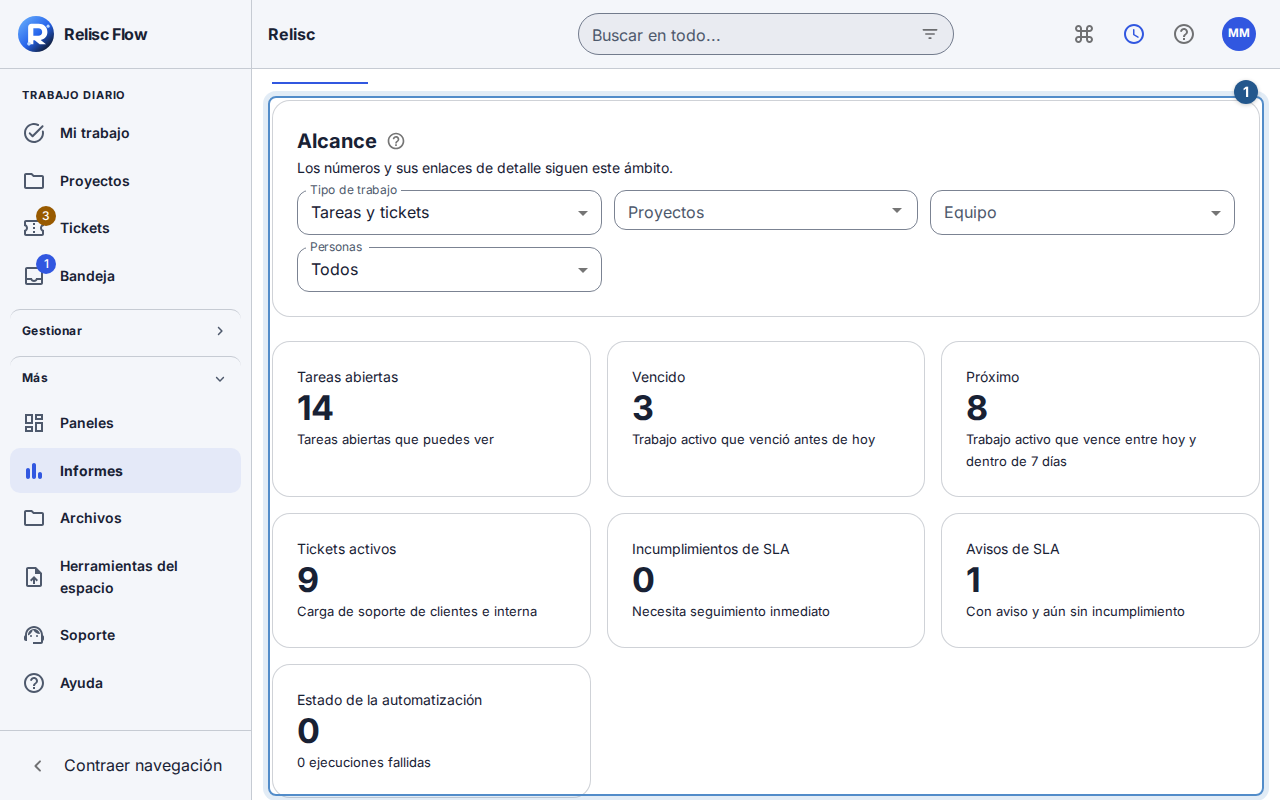
Task: Click the help icon in top bar
Action: [x=1184, y=34]
